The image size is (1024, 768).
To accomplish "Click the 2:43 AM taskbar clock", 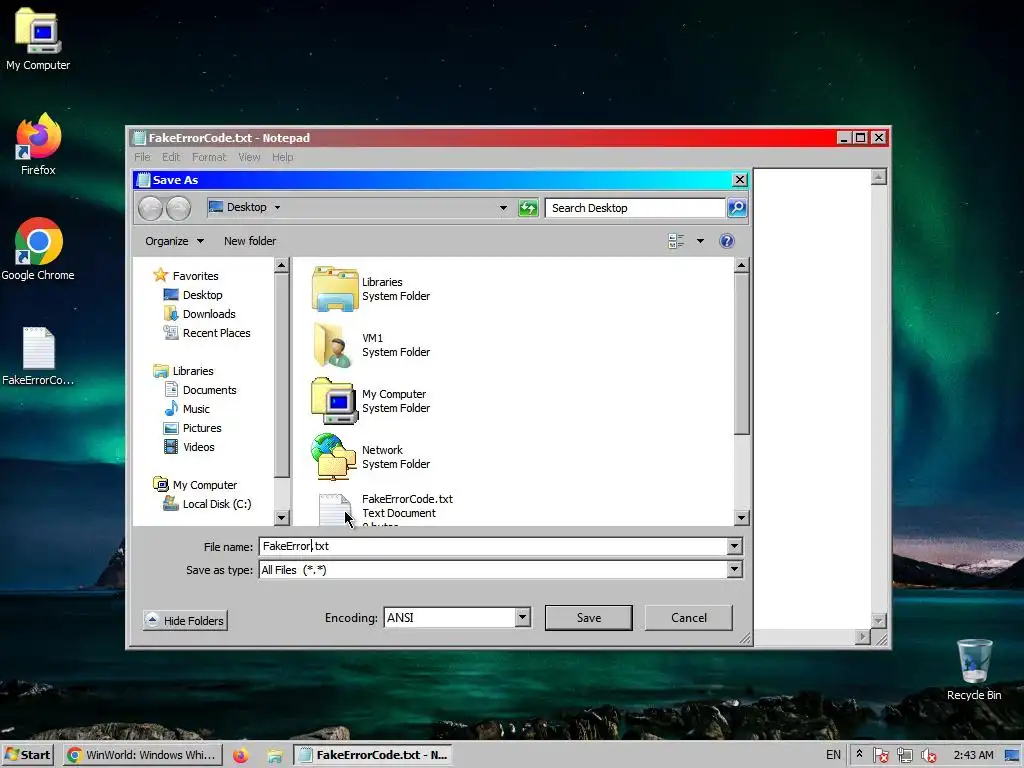I will [x=973, y=755].
